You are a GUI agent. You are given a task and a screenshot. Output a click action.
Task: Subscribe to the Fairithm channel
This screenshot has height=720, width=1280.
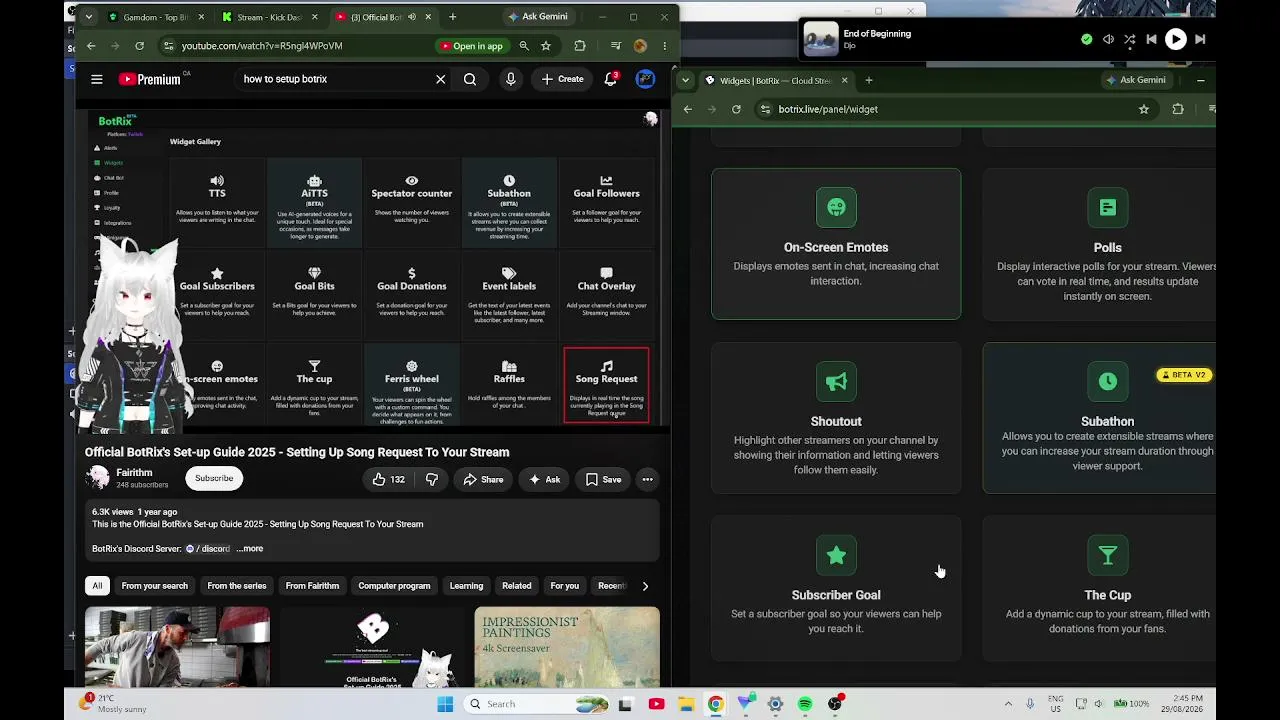point(214,478)
